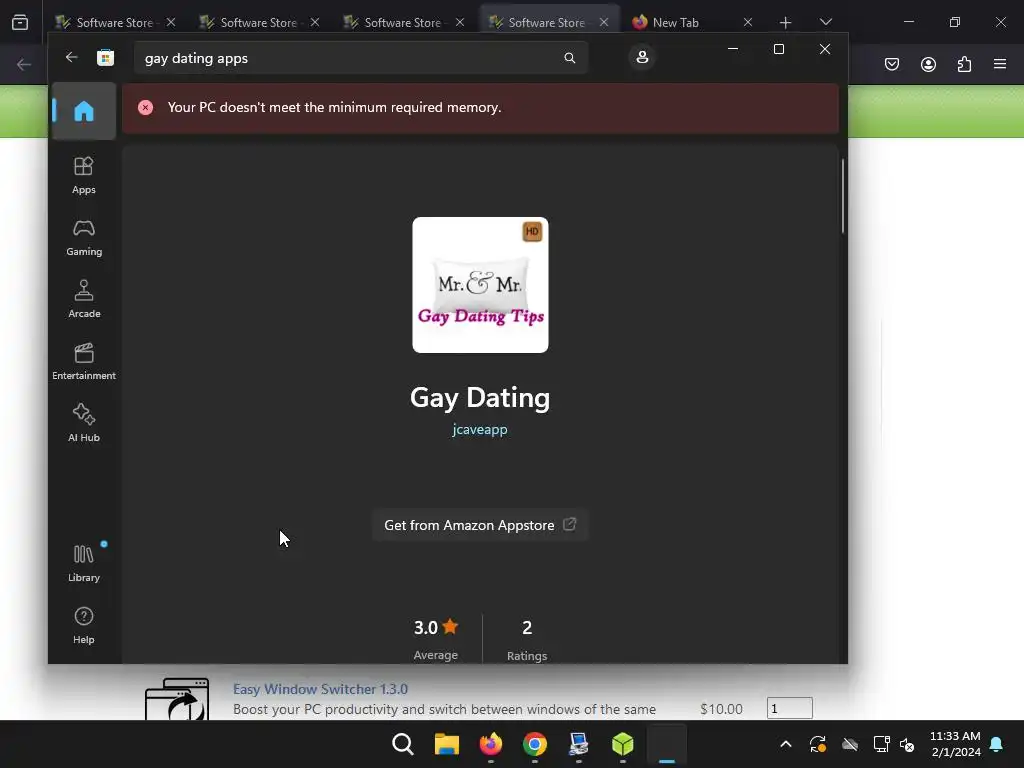
Task: Click the green cube app in taskbar
Action: [622, 744]
